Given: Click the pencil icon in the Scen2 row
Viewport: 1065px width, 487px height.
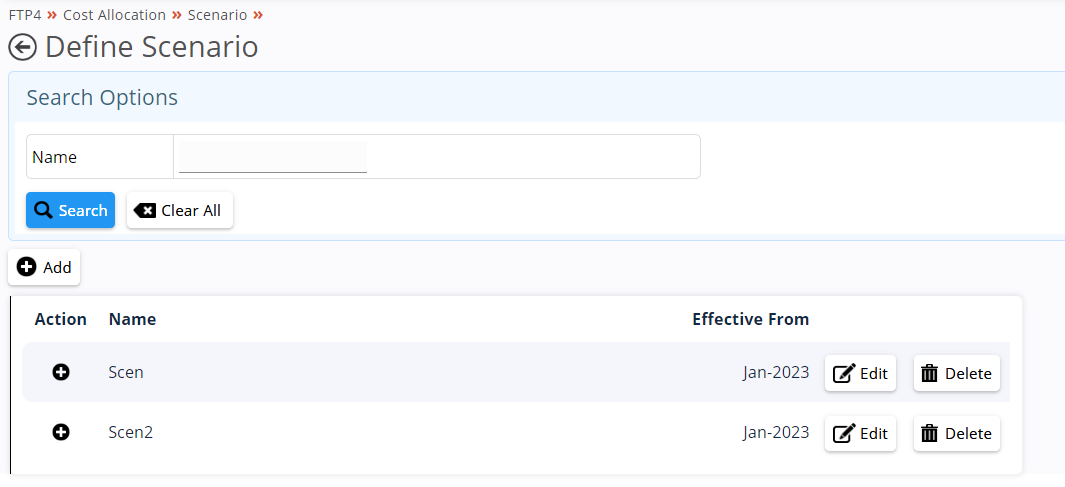Looking at the screenshot, I should [x=844, y=433].
